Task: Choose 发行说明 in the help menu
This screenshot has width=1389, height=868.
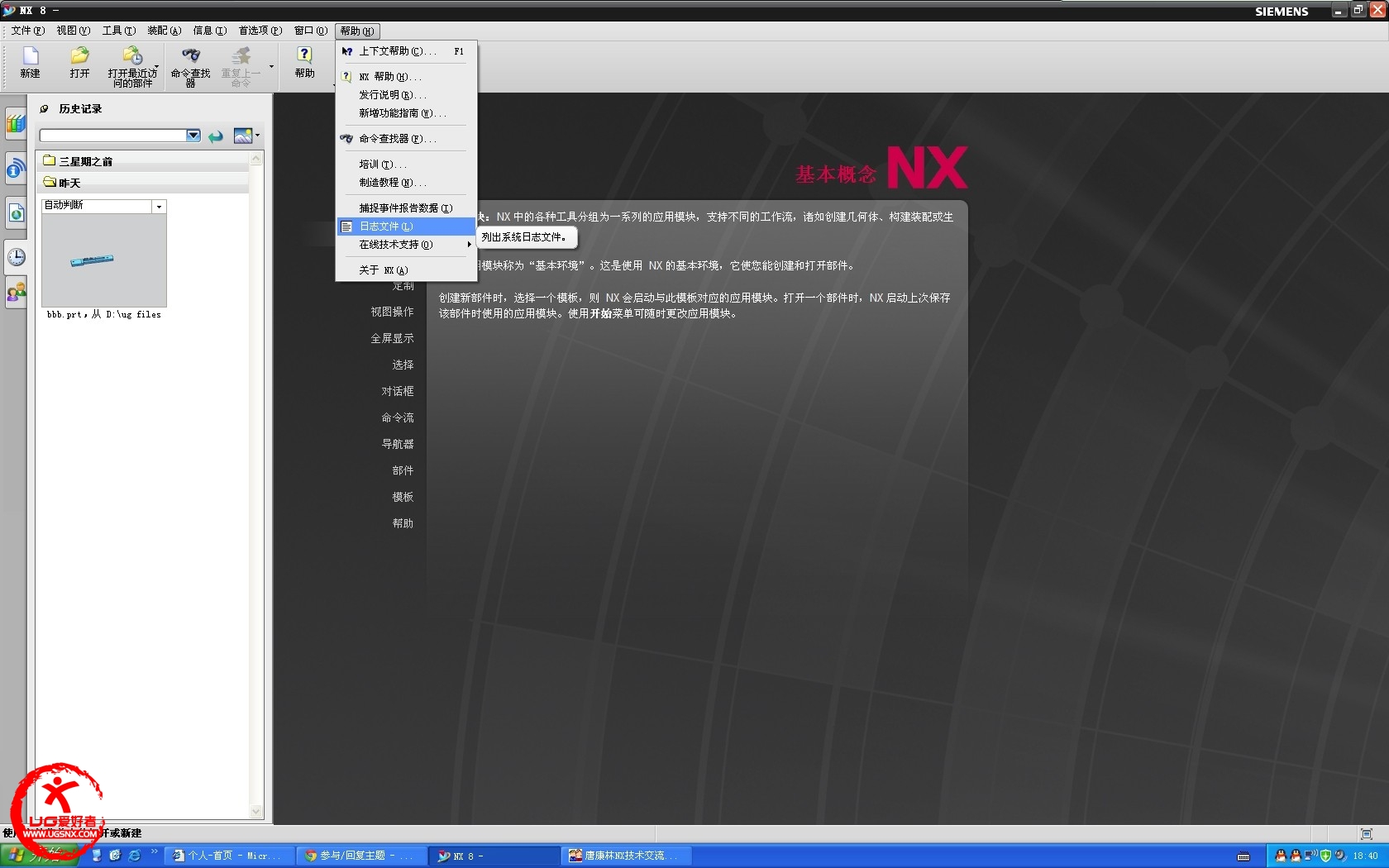Action: pos(406,95)
